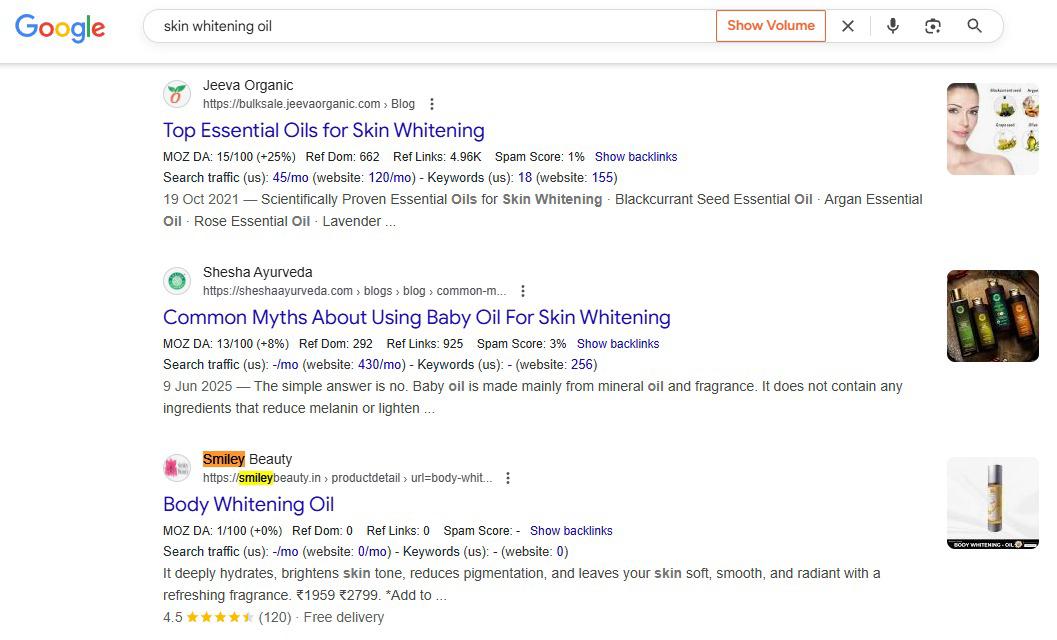Viewport: 1057px width, 640px height.
Task: Click the 'MOZ DA: 1/100 (+0%)' metric
Action: pos(222,531)
